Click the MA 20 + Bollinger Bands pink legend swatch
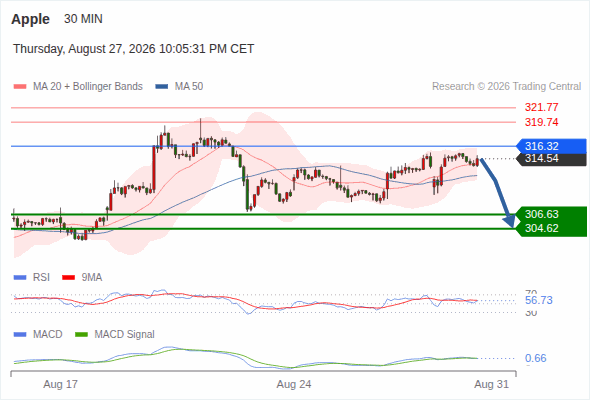 20,87
